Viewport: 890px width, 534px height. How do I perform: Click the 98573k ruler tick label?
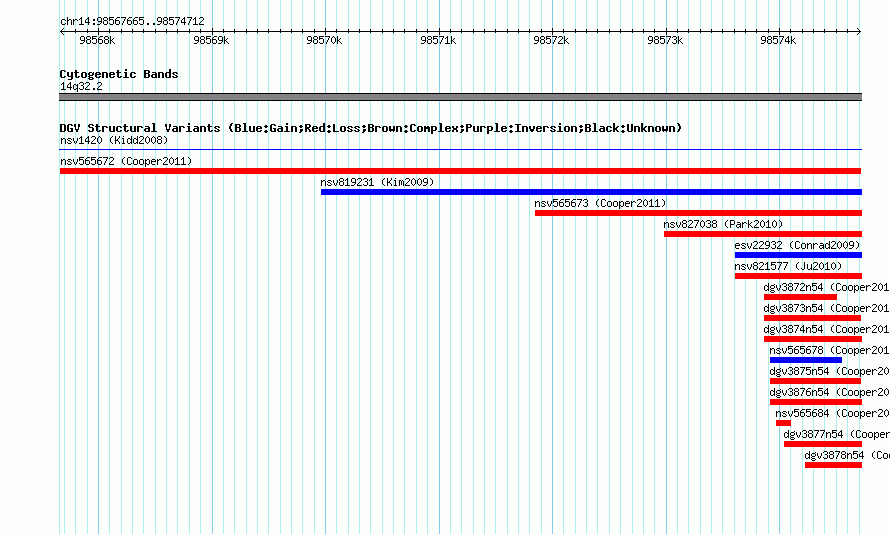665,40
